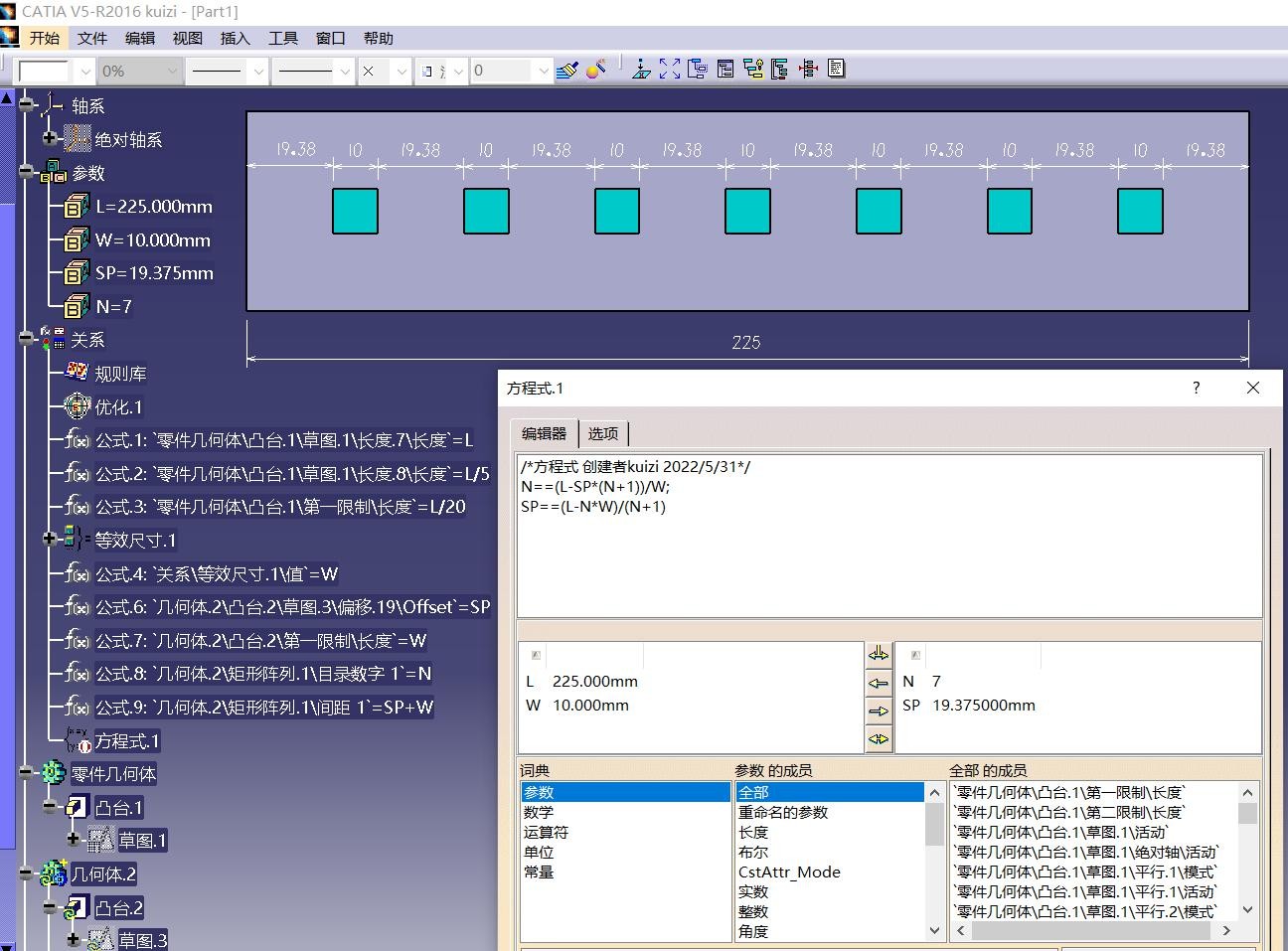The width and height of the screenshot is (1288, 951).
Task: Click the 关系 relations node icon
Action: 53,340
